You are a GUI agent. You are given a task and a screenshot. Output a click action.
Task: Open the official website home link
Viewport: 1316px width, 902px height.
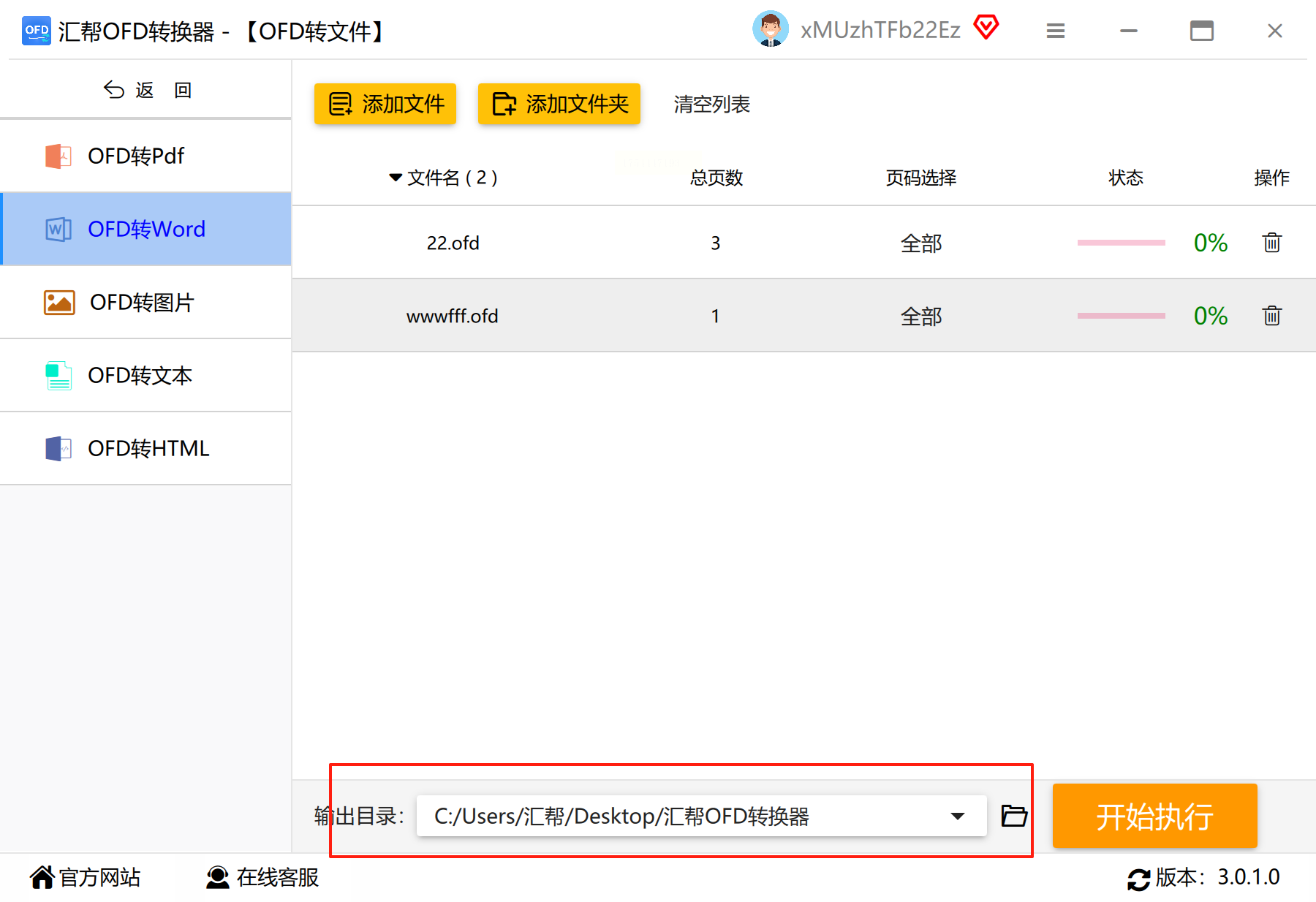point(85,877)
